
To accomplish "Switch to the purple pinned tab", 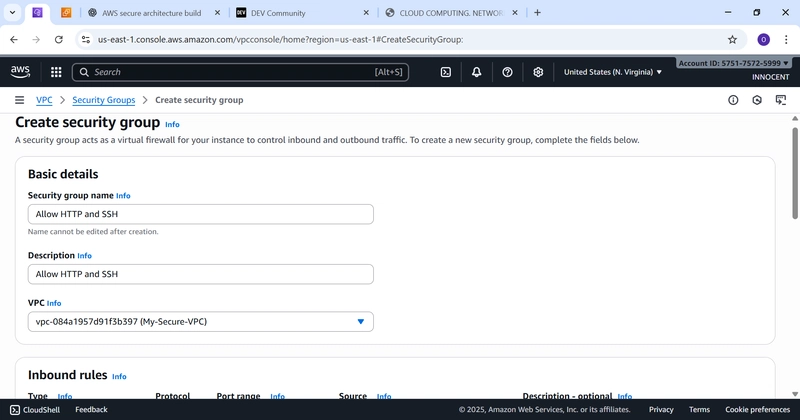I will [x=37, y=13].
